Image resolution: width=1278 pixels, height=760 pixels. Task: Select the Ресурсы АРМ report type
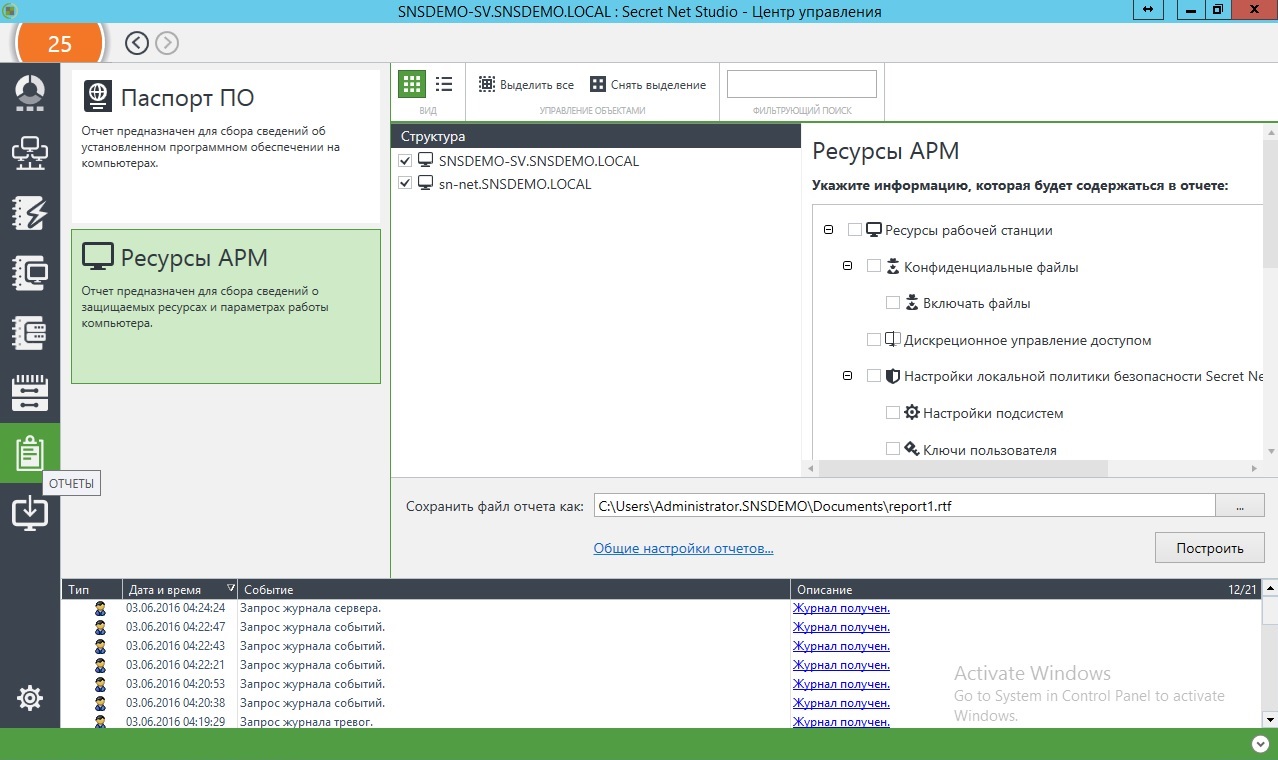tap(226, 306)
